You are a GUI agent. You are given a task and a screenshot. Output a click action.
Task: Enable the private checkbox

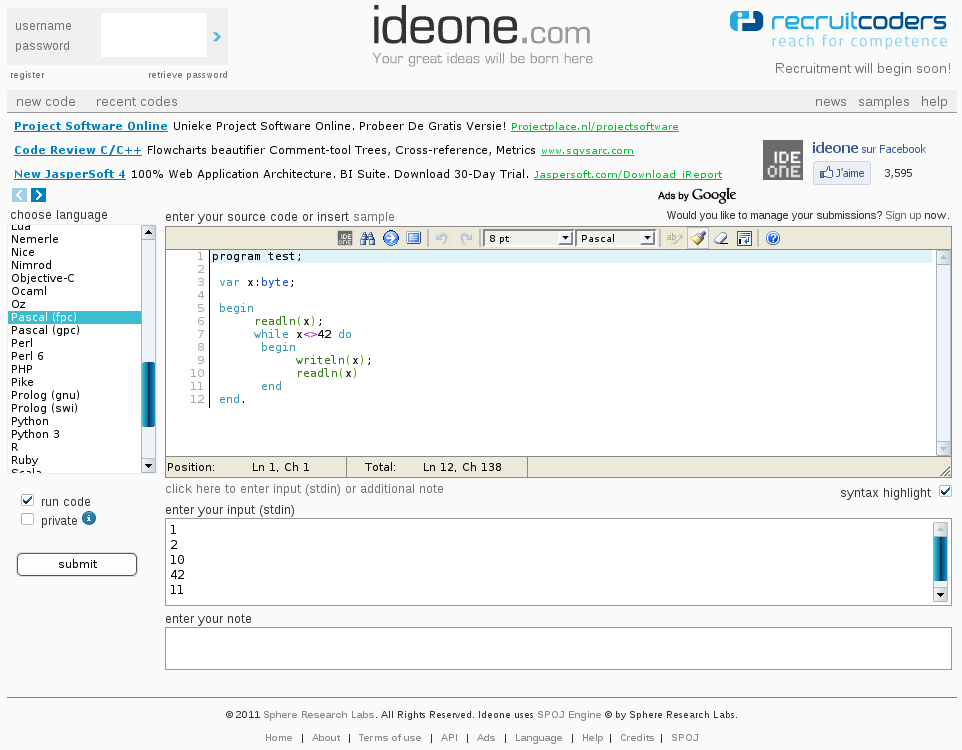click(28, 519)
